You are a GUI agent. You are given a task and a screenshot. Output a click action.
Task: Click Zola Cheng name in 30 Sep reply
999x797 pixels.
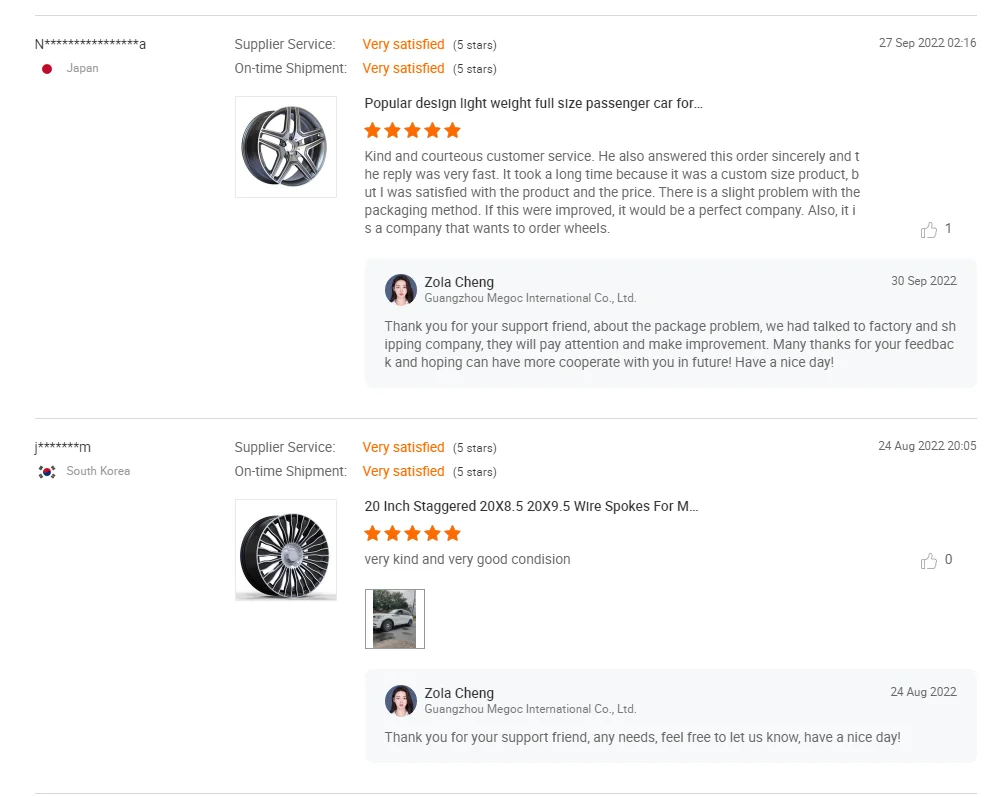pos(459,282)
